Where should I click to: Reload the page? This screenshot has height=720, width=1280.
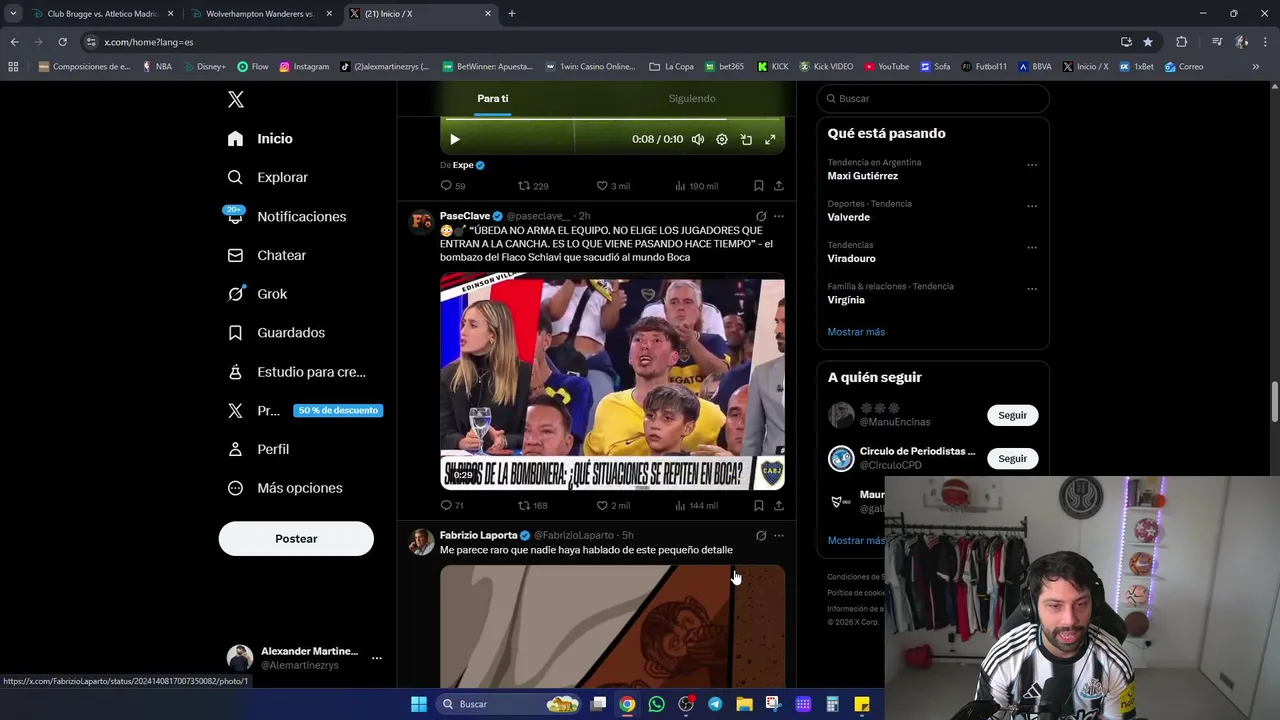click(x=62, y=42)
